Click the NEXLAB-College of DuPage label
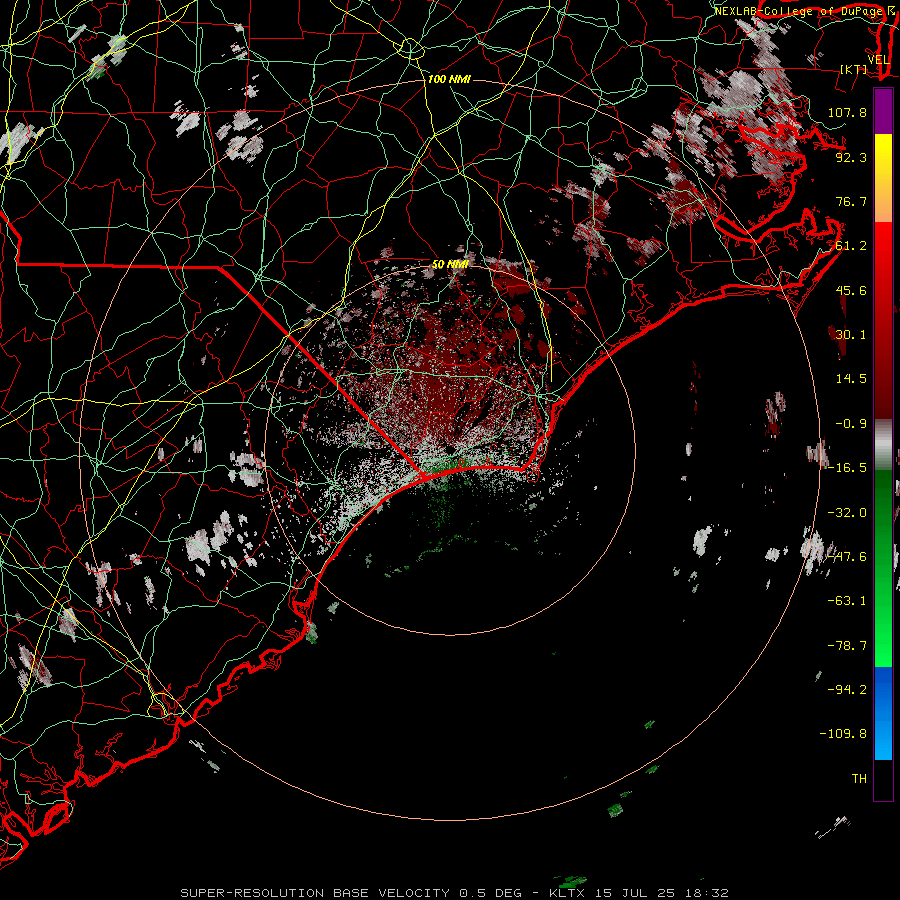Viewport: 900px width, 900px height. 800,11
